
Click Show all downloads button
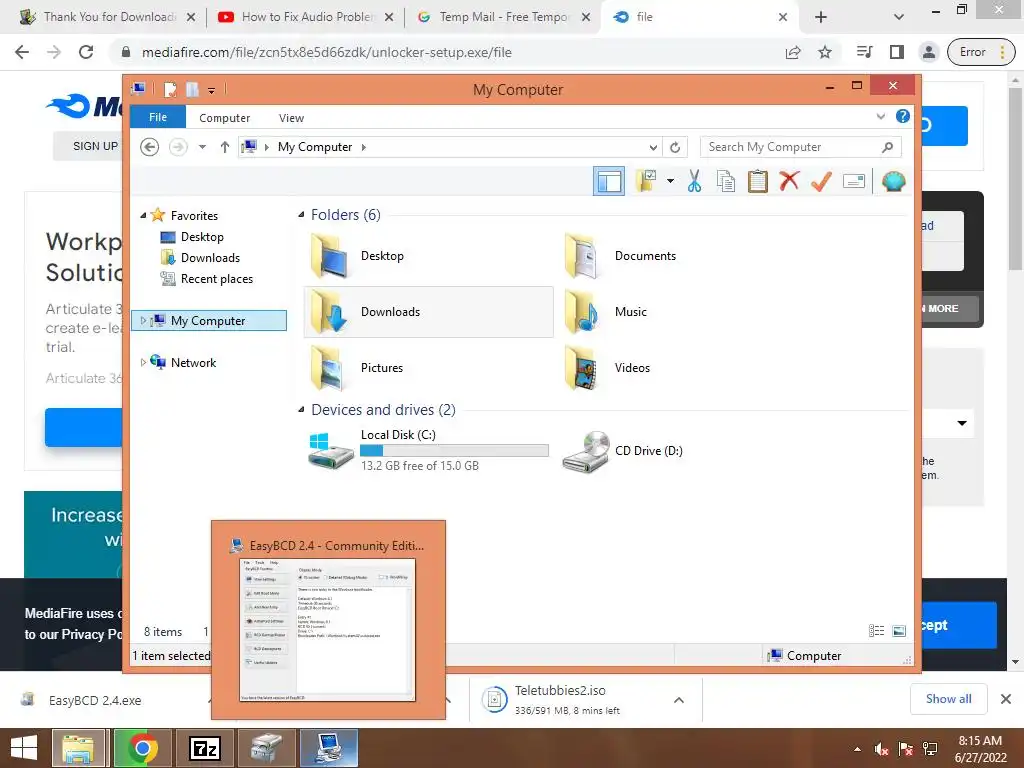pos(948,699)
